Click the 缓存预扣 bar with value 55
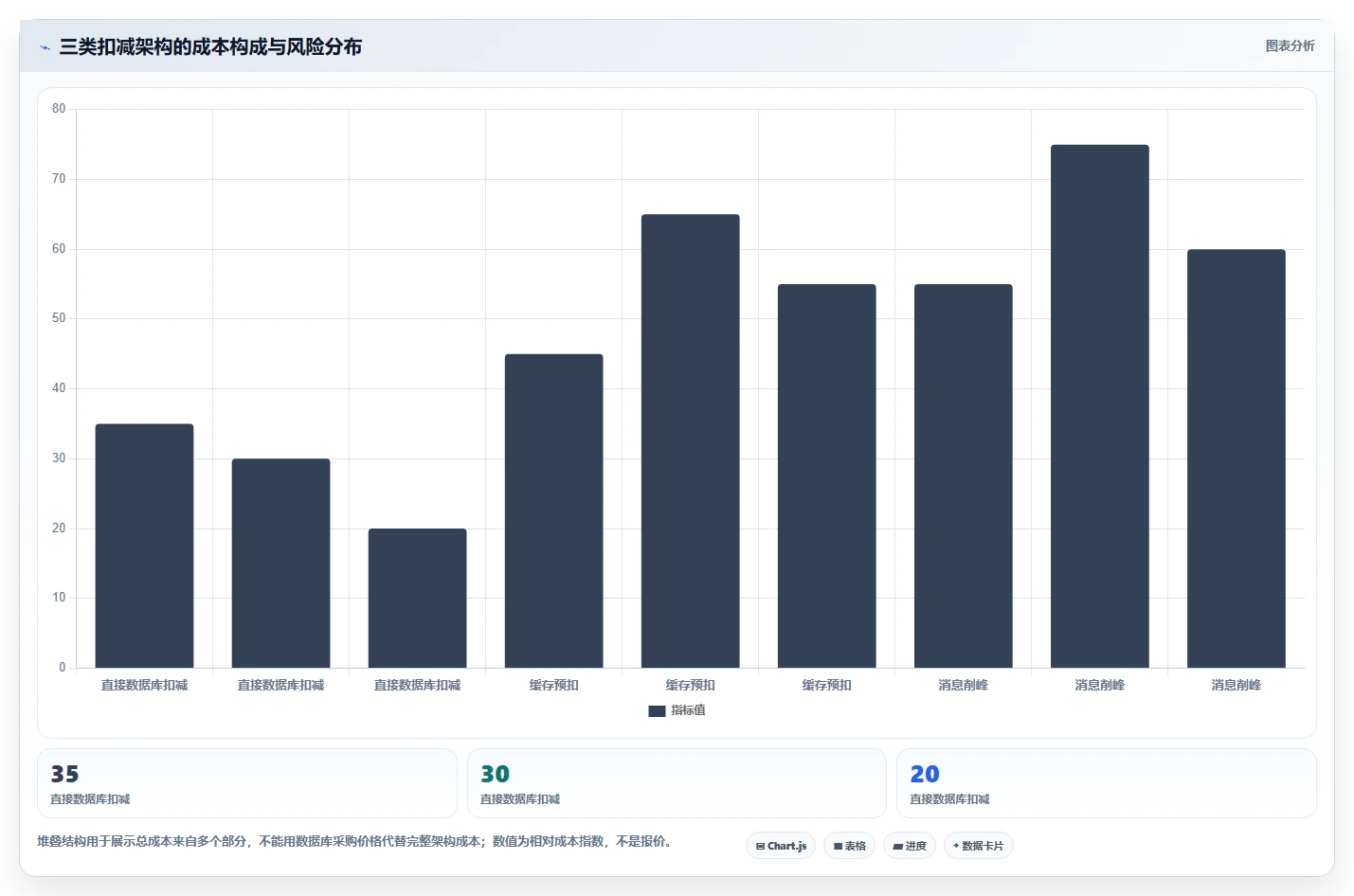1354x896 pixels. (826, 476)
